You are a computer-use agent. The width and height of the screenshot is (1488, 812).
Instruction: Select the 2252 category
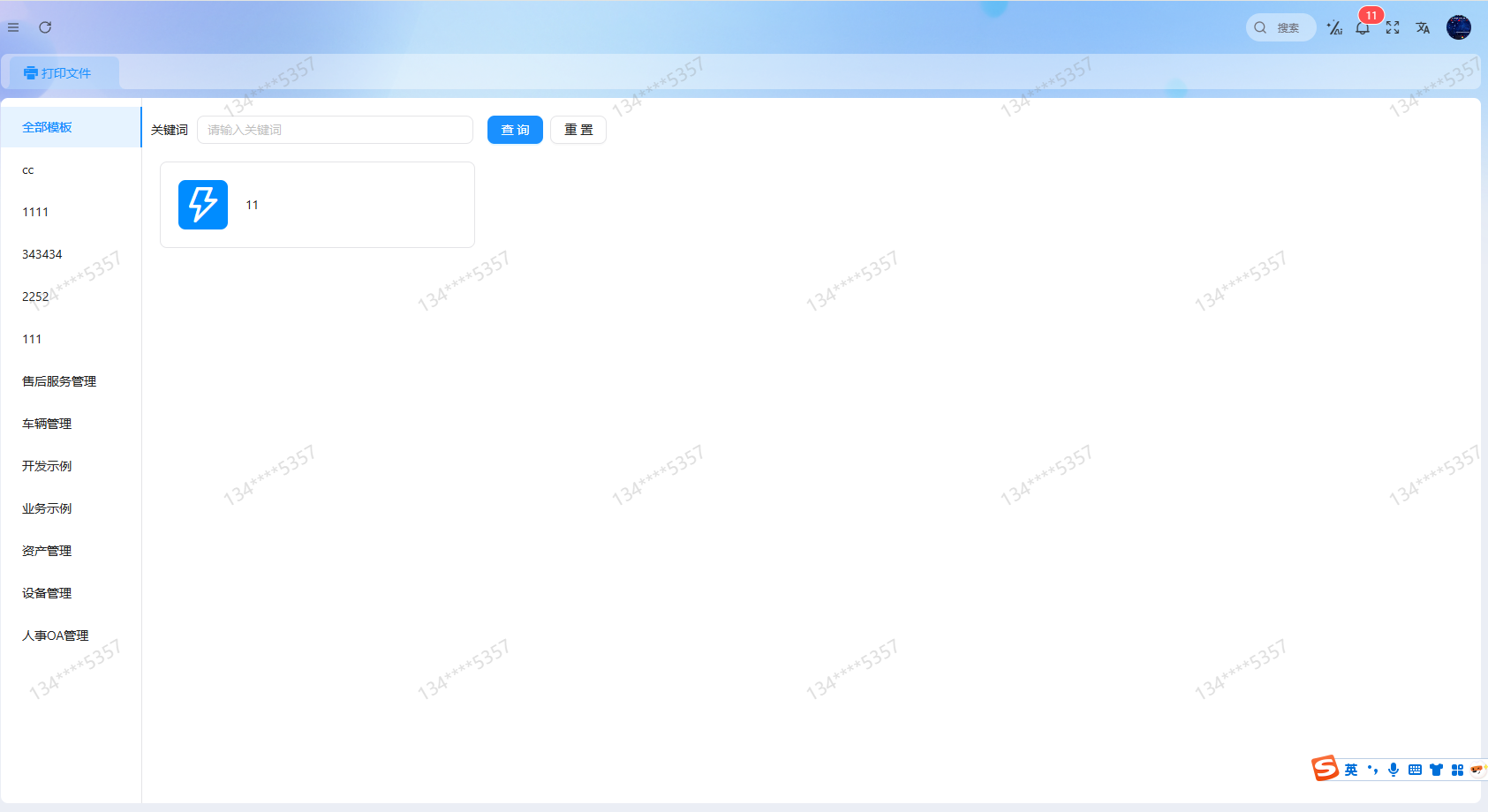click(71, 297)
